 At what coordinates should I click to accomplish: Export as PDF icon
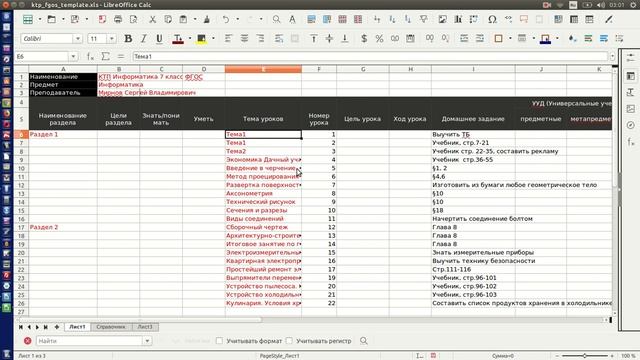point(102,19)
